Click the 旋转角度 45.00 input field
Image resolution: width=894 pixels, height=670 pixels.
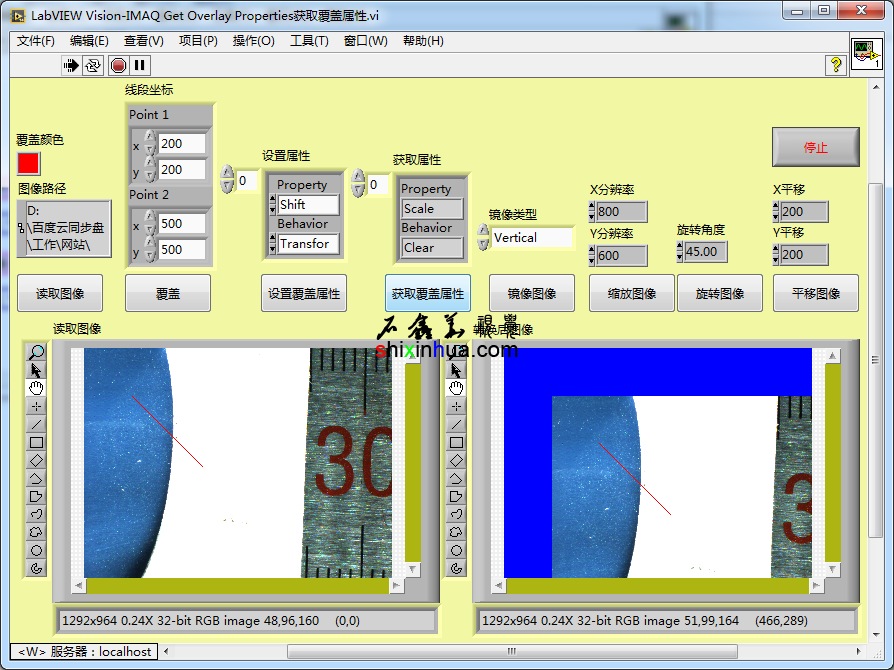tap(705, 252)
